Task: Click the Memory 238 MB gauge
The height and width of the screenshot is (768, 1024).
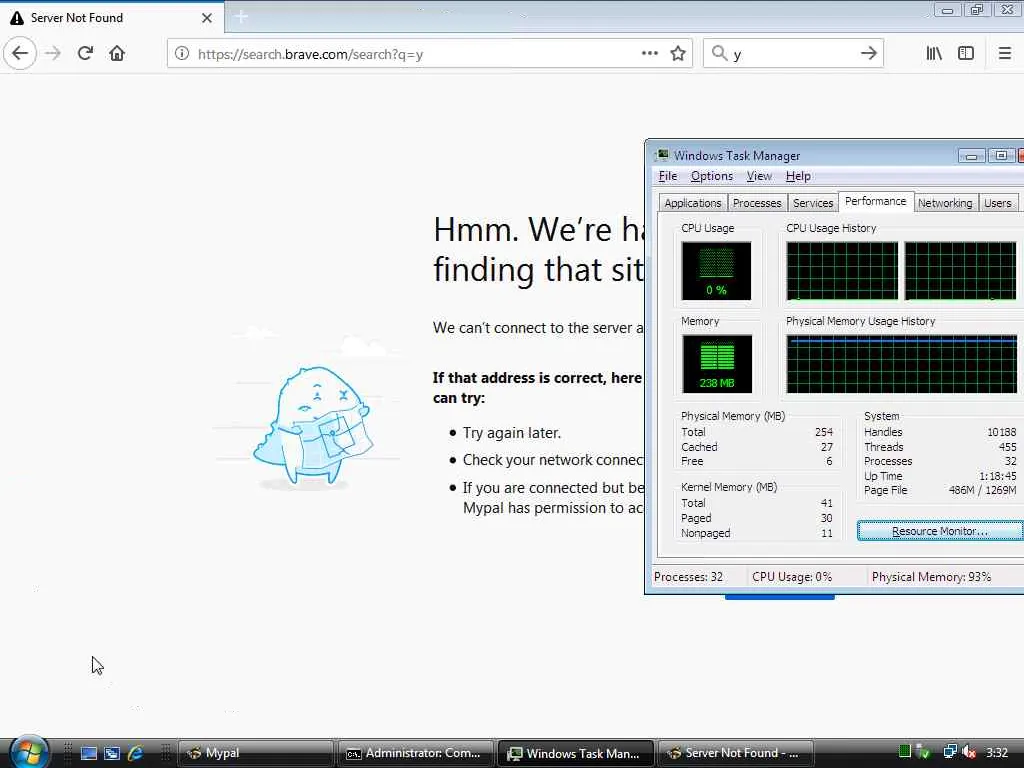Action: point(717,364)
